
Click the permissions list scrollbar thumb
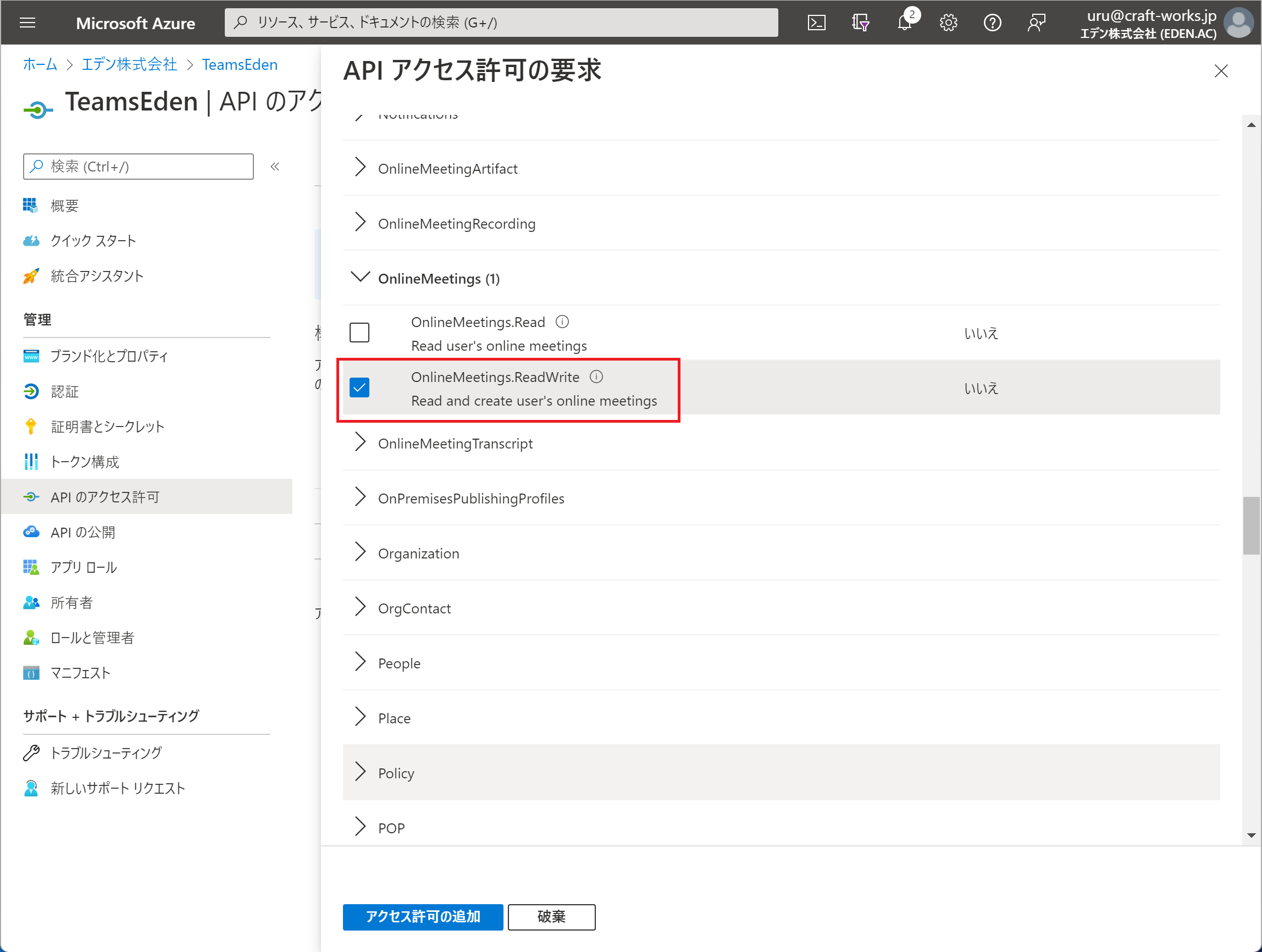(x=1251, y=525)
